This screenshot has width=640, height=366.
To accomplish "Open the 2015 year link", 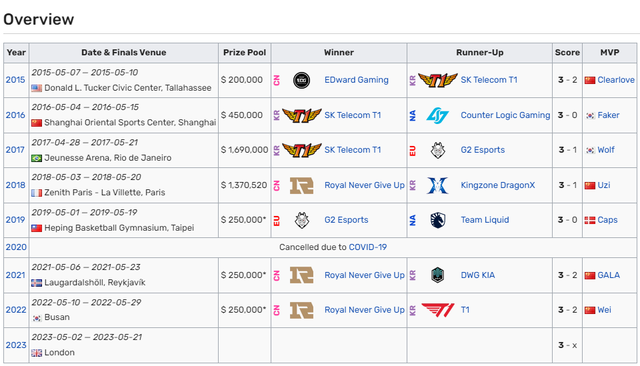I will [x=16, y=80].
